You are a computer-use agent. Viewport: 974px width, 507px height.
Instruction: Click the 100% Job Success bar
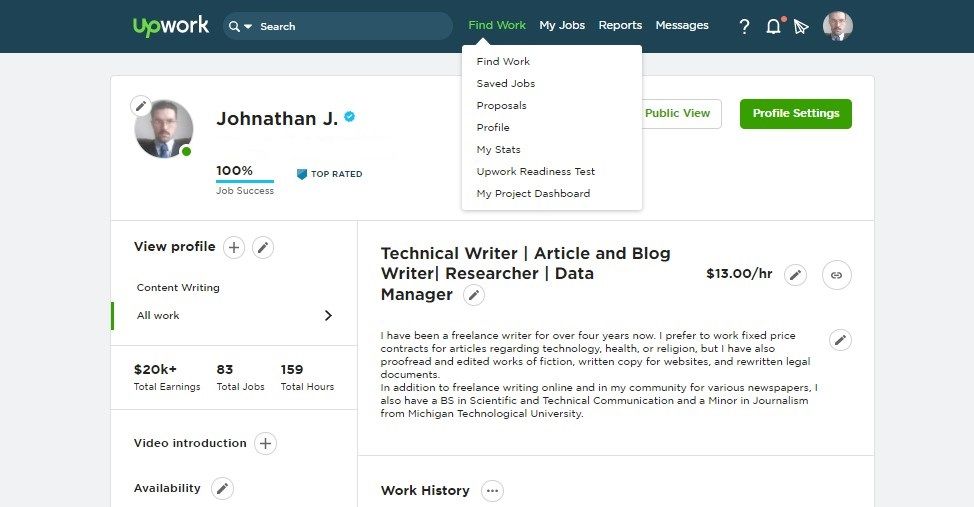[x=245, y=181]
